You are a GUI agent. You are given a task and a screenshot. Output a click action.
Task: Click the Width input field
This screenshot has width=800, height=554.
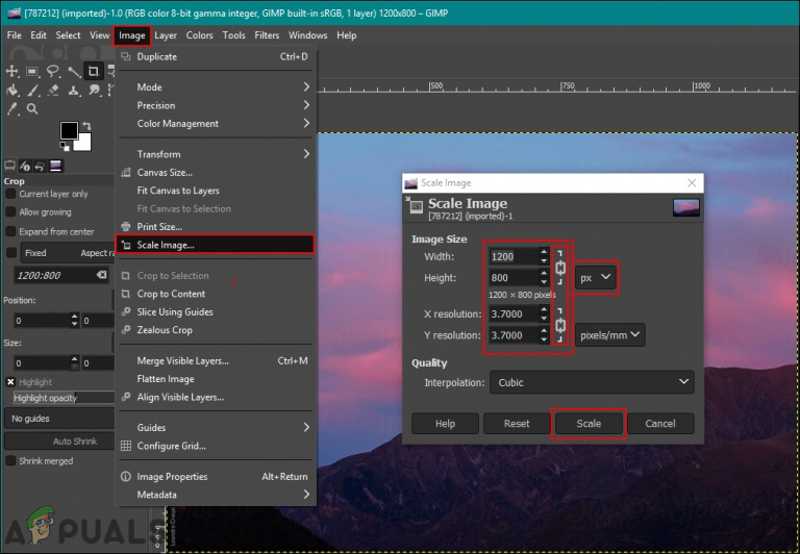point(513,257)
